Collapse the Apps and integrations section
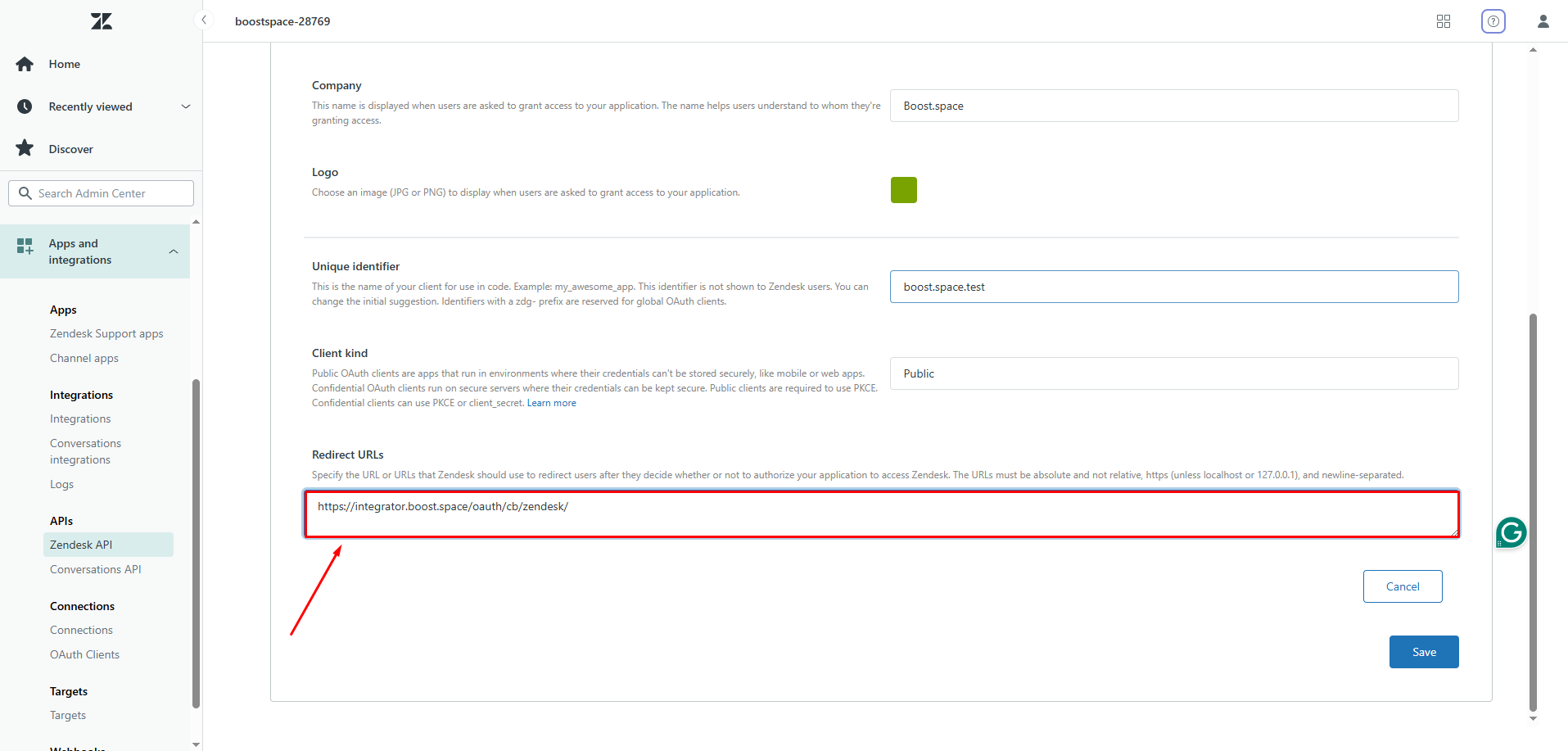The image size is (1568, 751). (x=174, y=251)
